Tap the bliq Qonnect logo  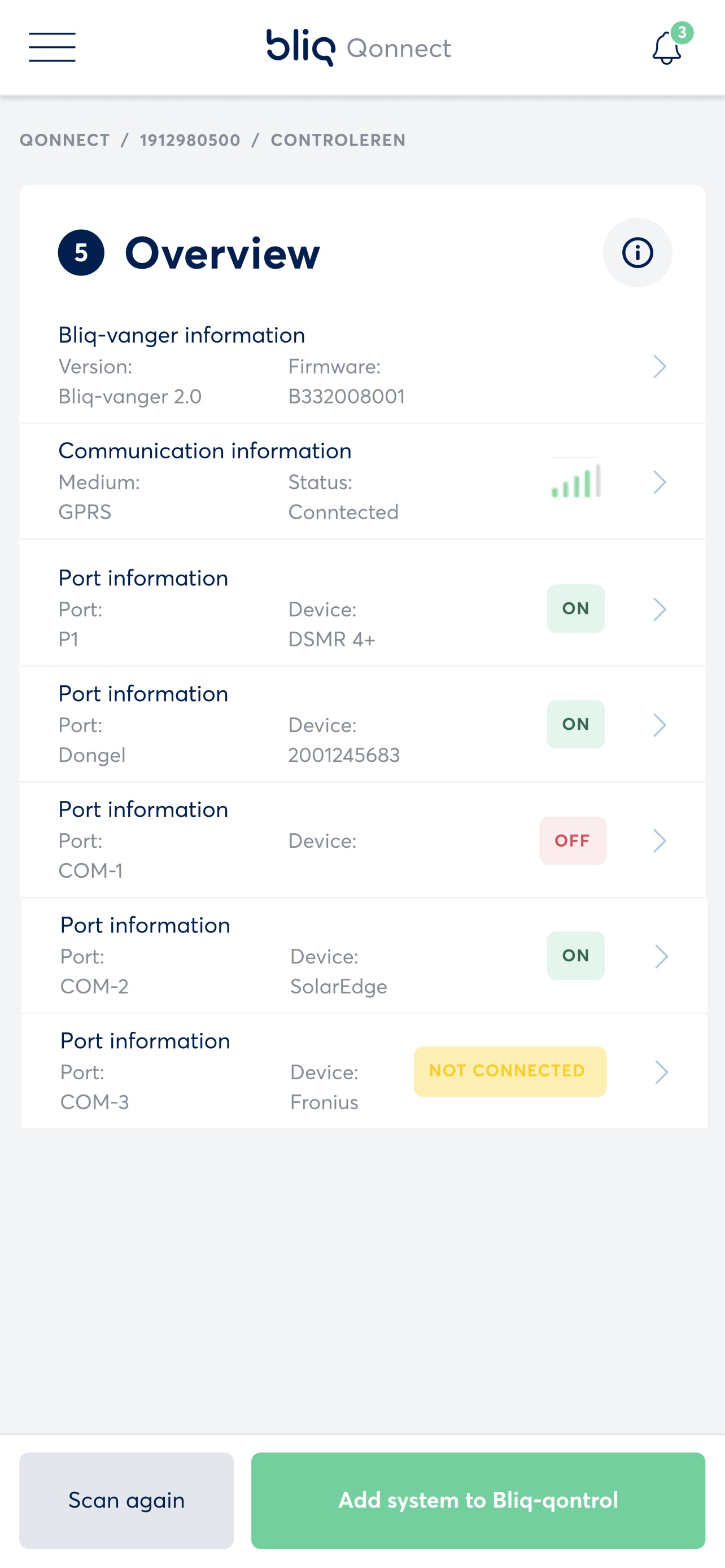pos(359,47)
